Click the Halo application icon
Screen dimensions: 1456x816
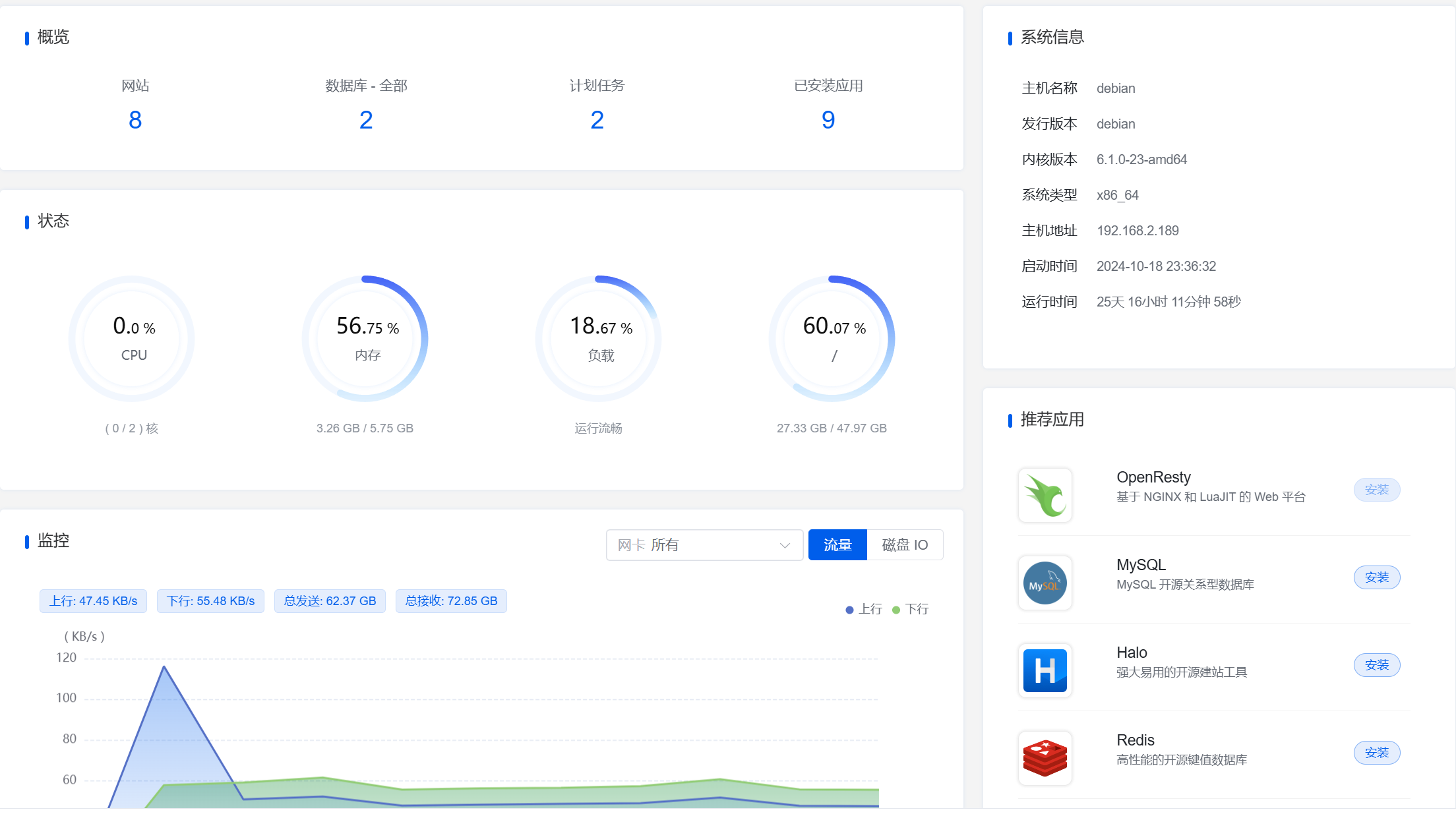click(x=1045, y=670)
